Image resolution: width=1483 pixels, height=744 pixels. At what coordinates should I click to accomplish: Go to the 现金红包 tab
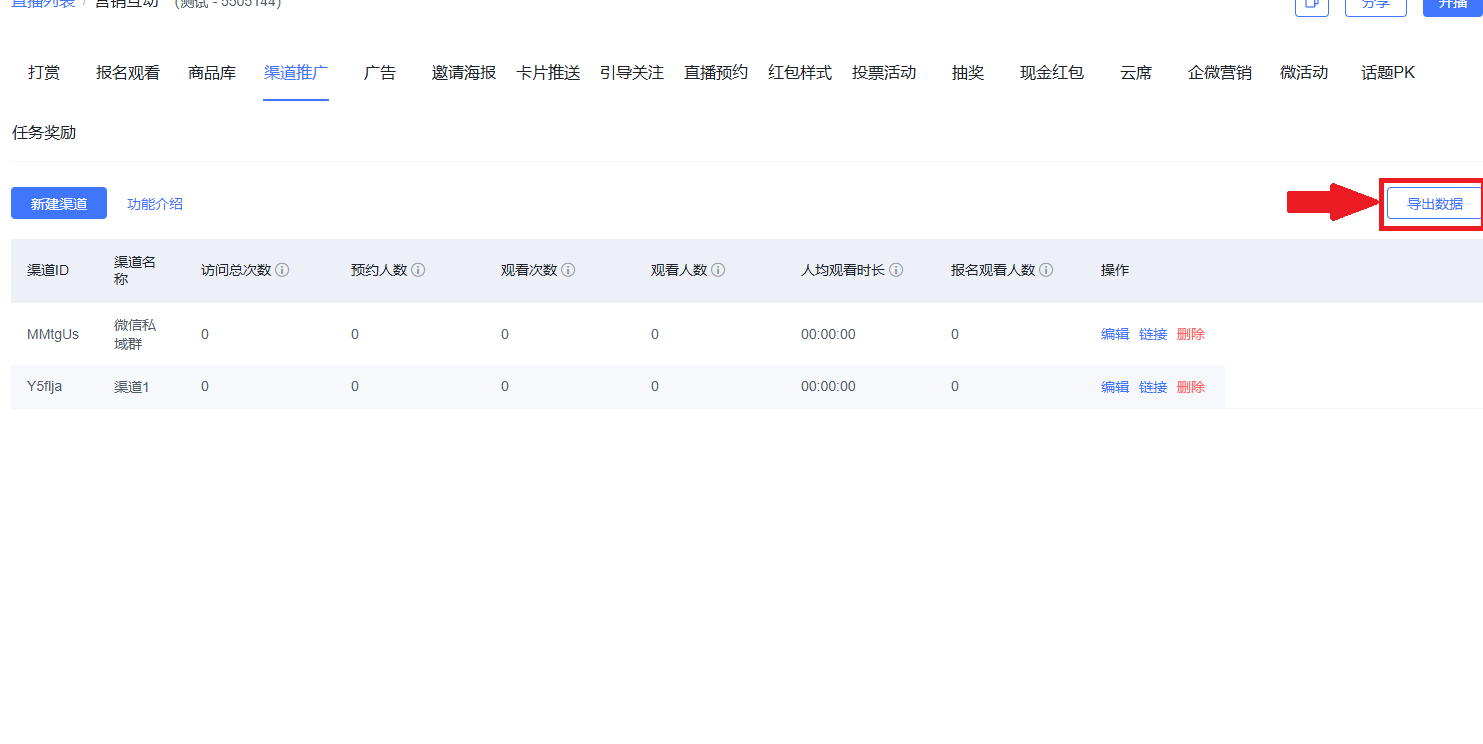[1052, 73]
